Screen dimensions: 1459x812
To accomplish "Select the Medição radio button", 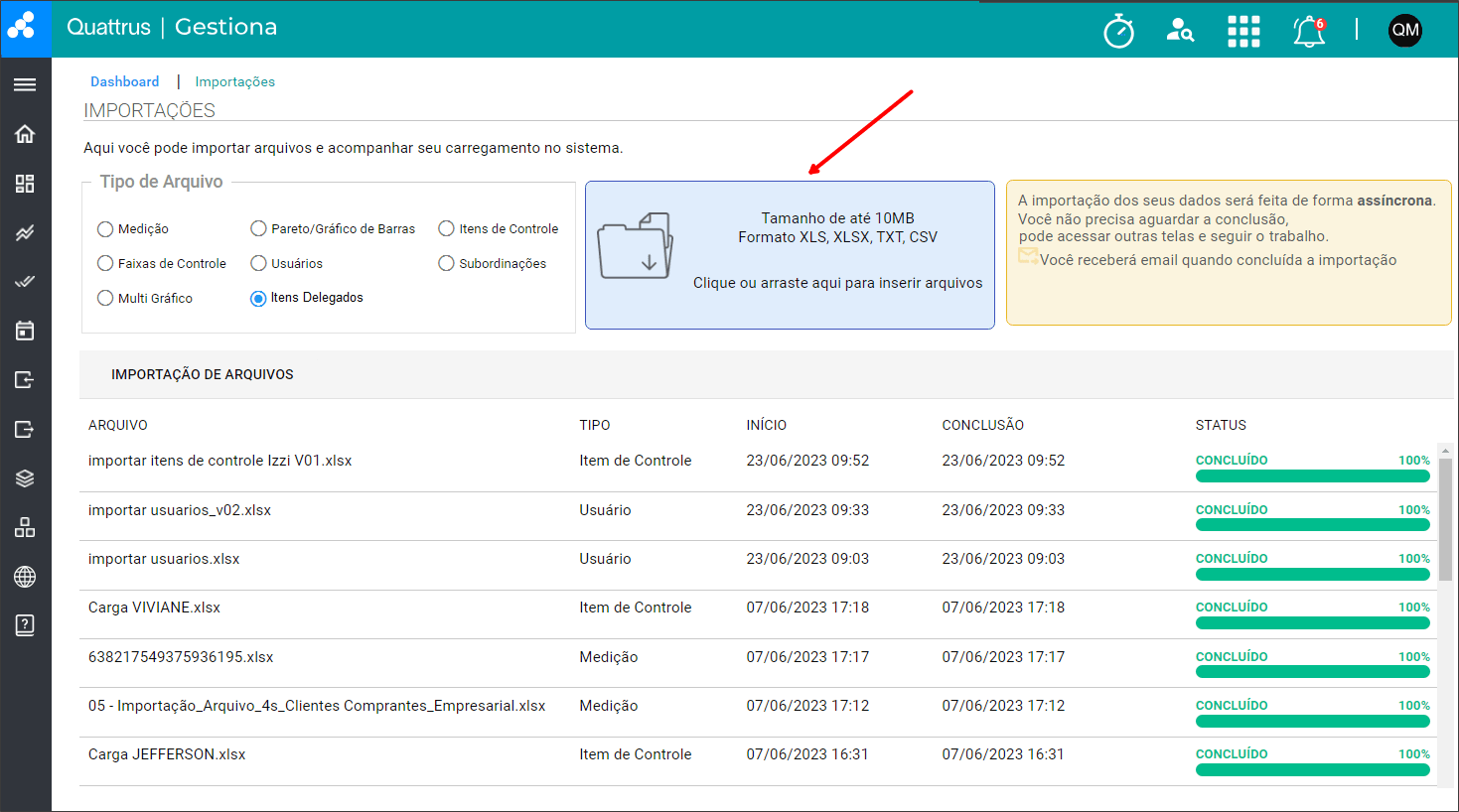I will click(105, 229).
